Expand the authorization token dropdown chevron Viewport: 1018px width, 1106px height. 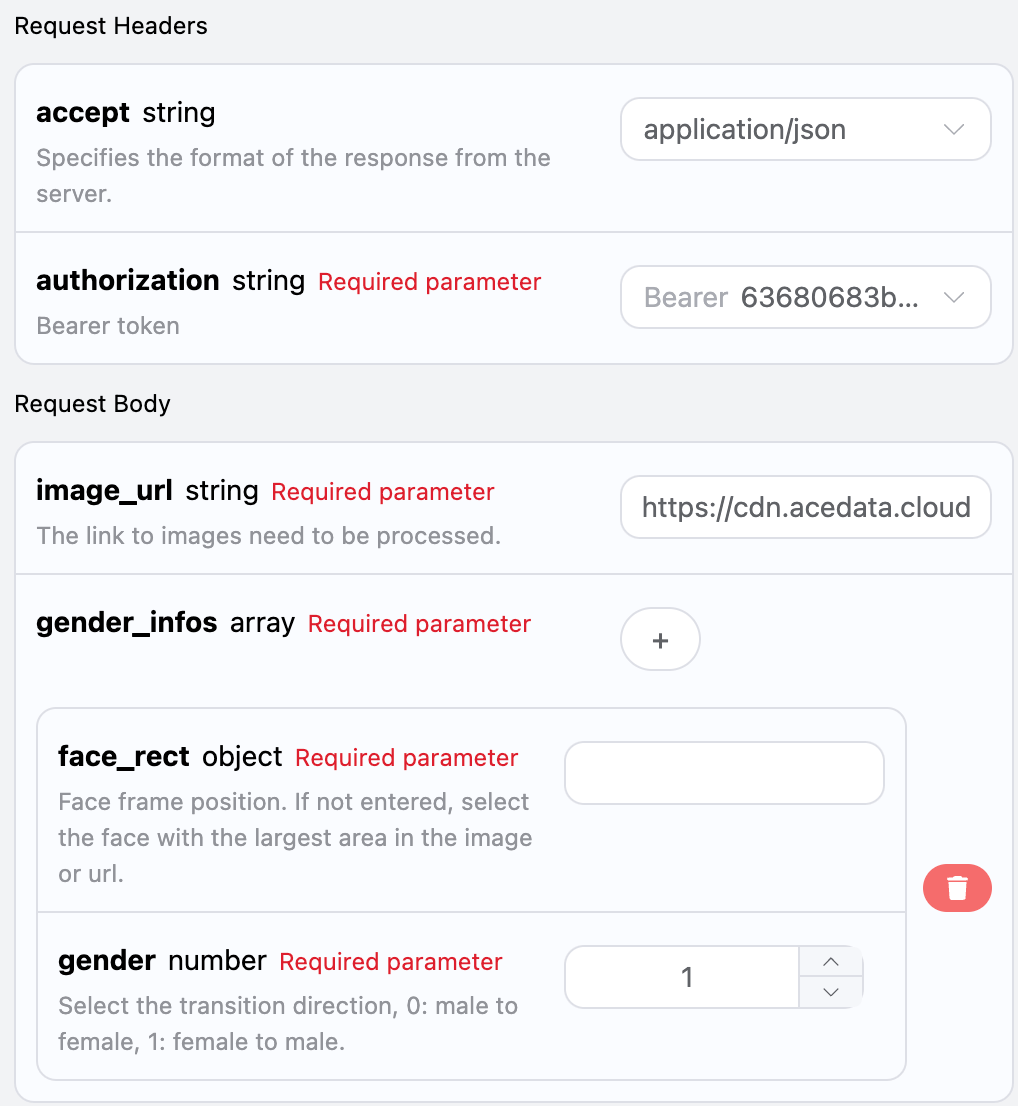pyautogui.click(x=954, y=297)
